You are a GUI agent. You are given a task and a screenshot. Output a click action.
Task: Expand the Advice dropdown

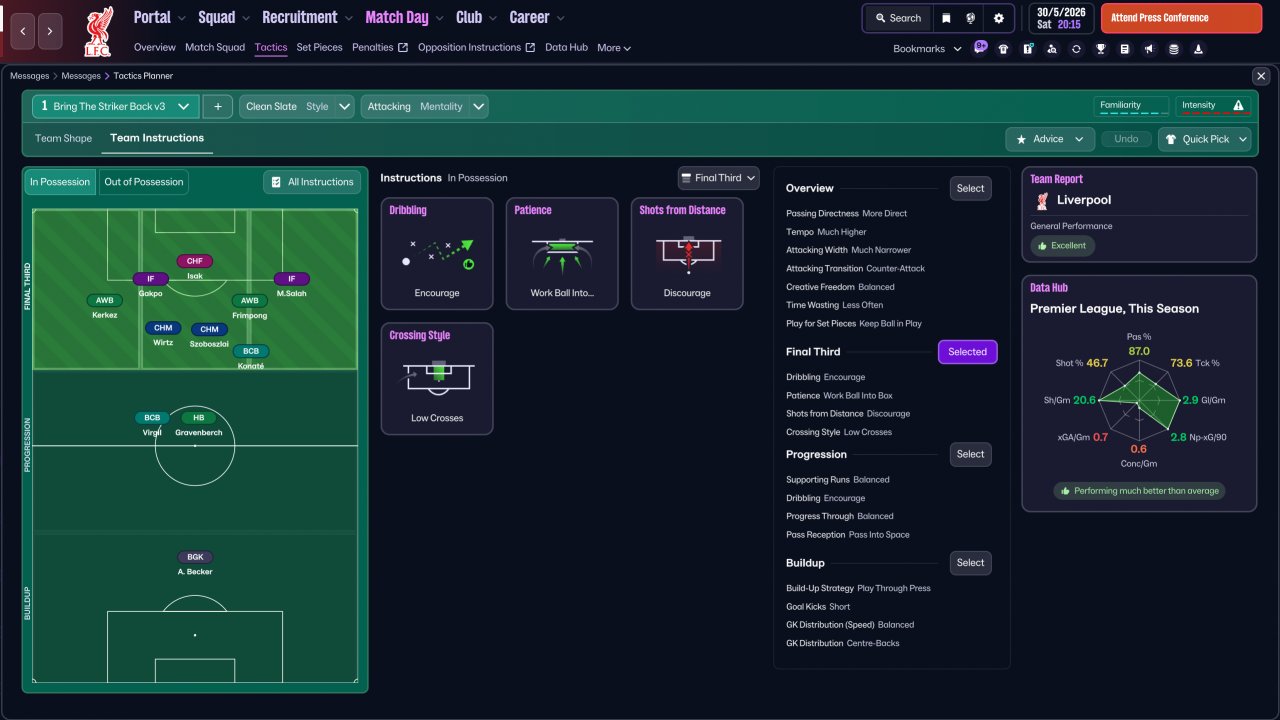tap(1050, 139)
